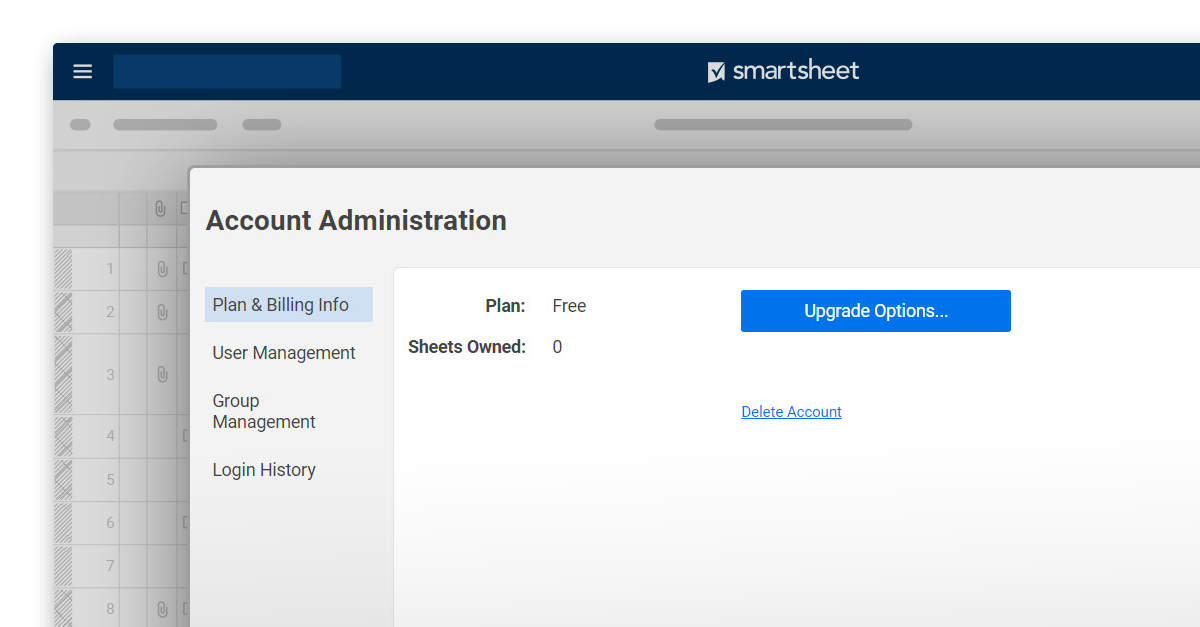This screenshot has height=627, width=1200.
Task: Click the dark blue field beside hamburger menu
Action: coord(227,72)
